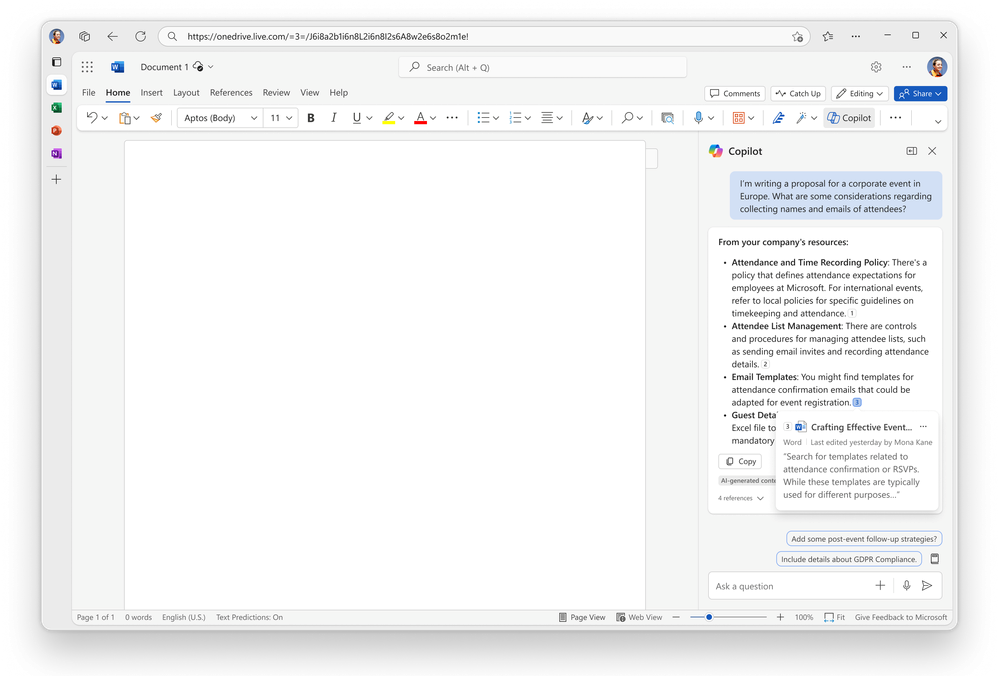
Task: Click the Add-ins grid icon
Action: coord(738,118)
